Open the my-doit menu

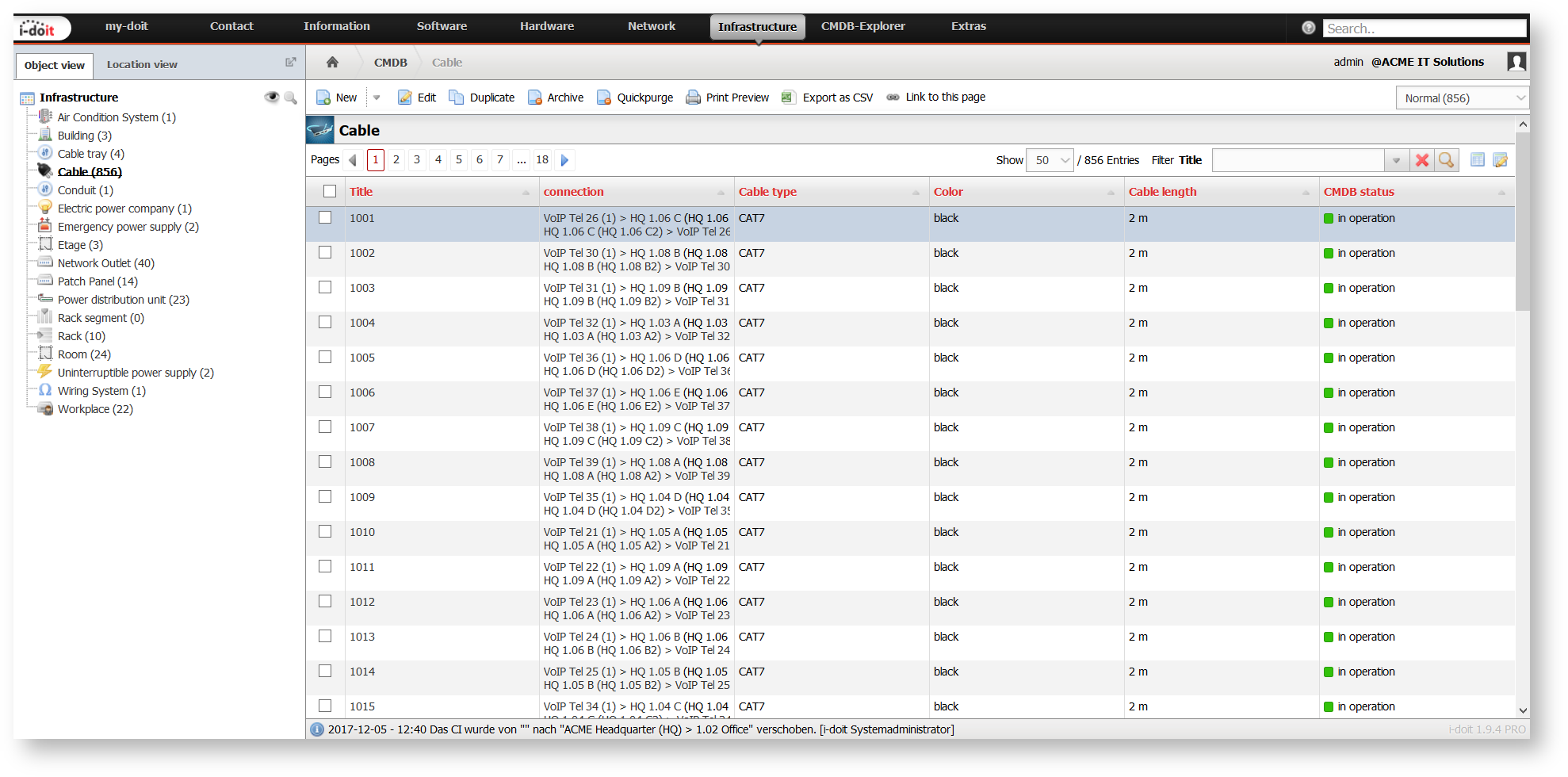[127, 26]
